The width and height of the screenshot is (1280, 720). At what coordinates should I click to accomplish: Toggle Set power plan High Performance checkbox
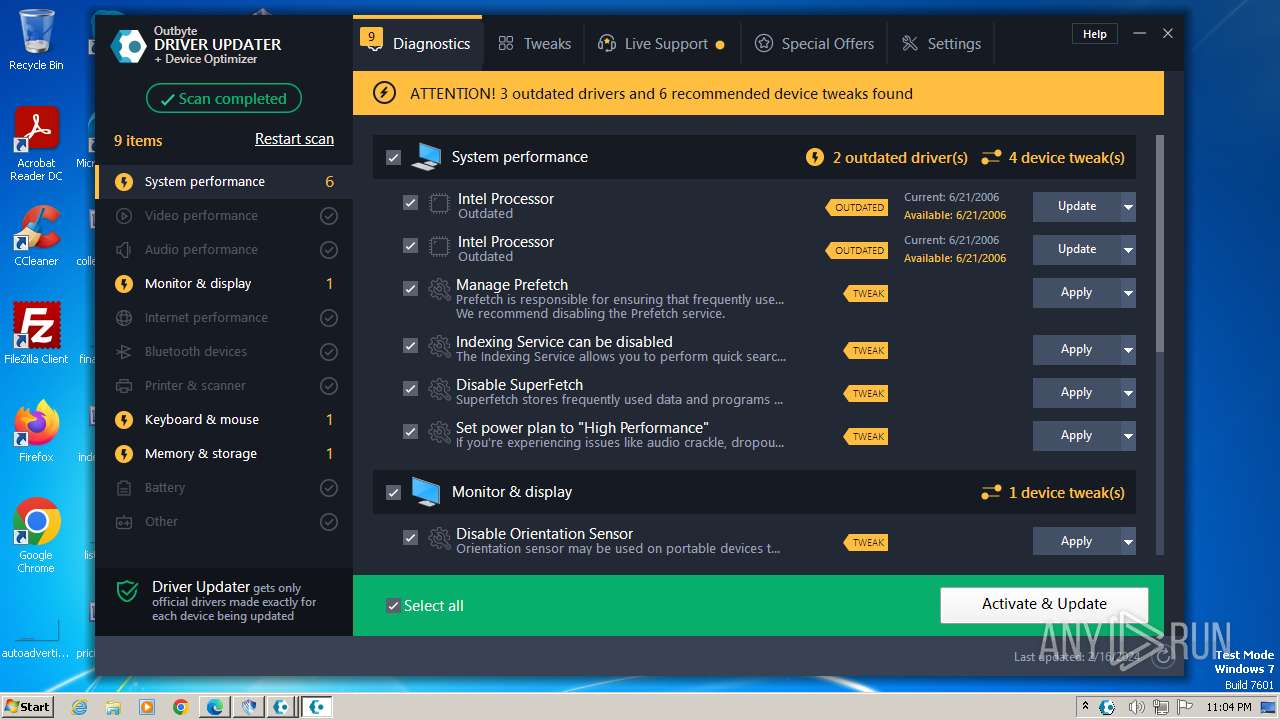(410, 431)
